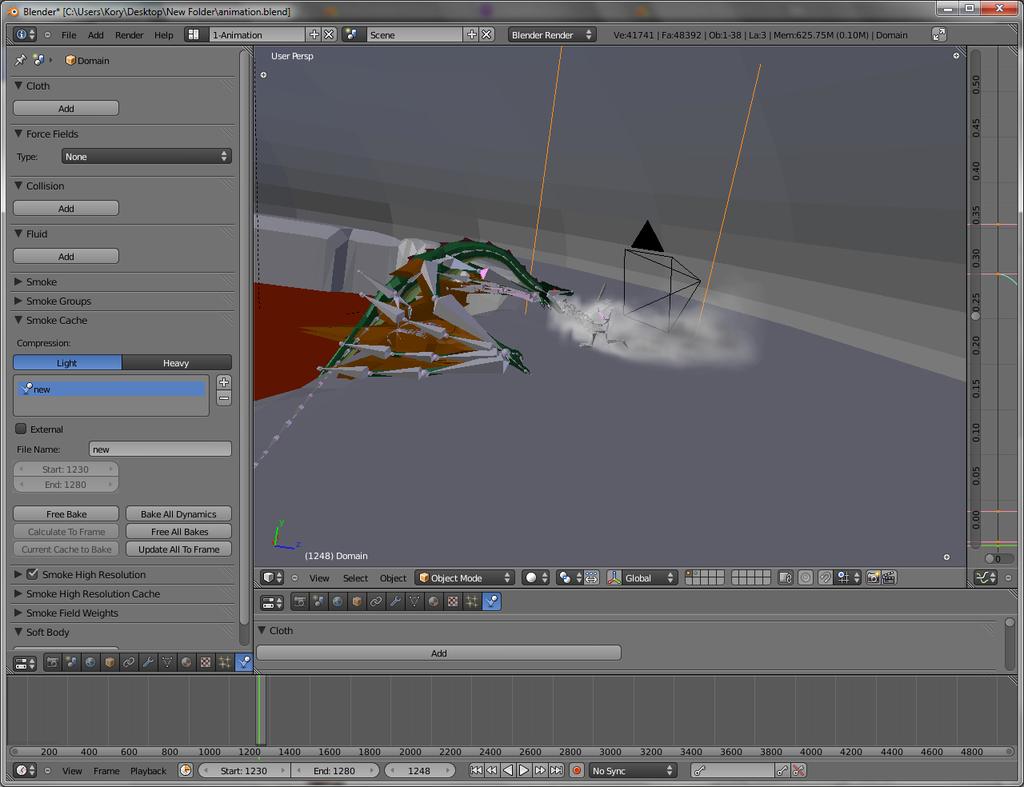1024x787 pixels.
Task: Render OpenGL still image of the viewport
Action: click(873, 578)
